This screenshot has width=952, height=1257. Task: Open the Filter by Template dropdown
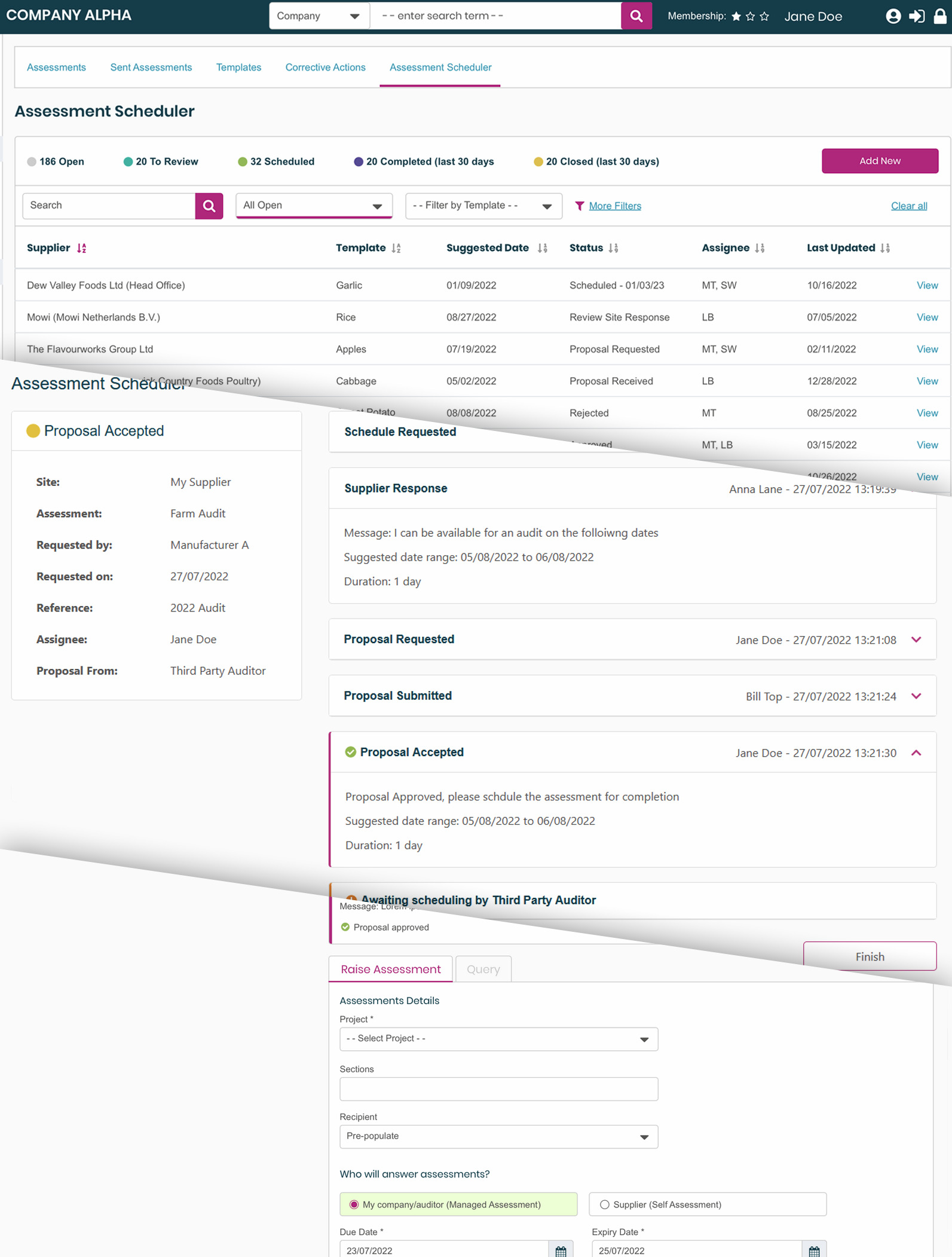point(483,206)
